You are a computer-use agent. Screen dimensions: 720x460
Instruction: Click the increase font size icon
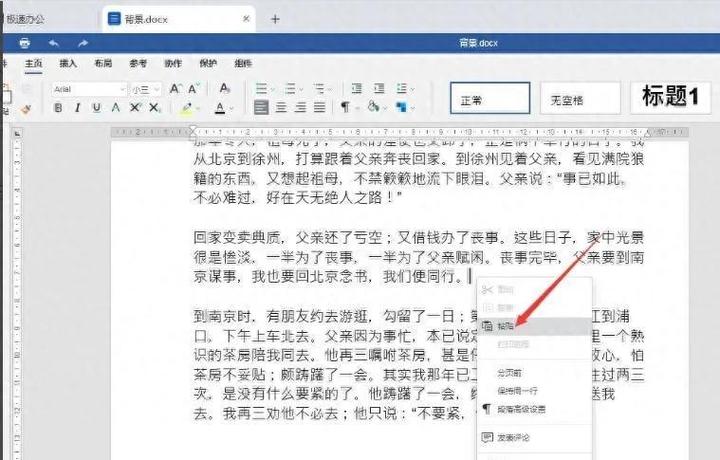pyautogui.click(x=176, y=88)
